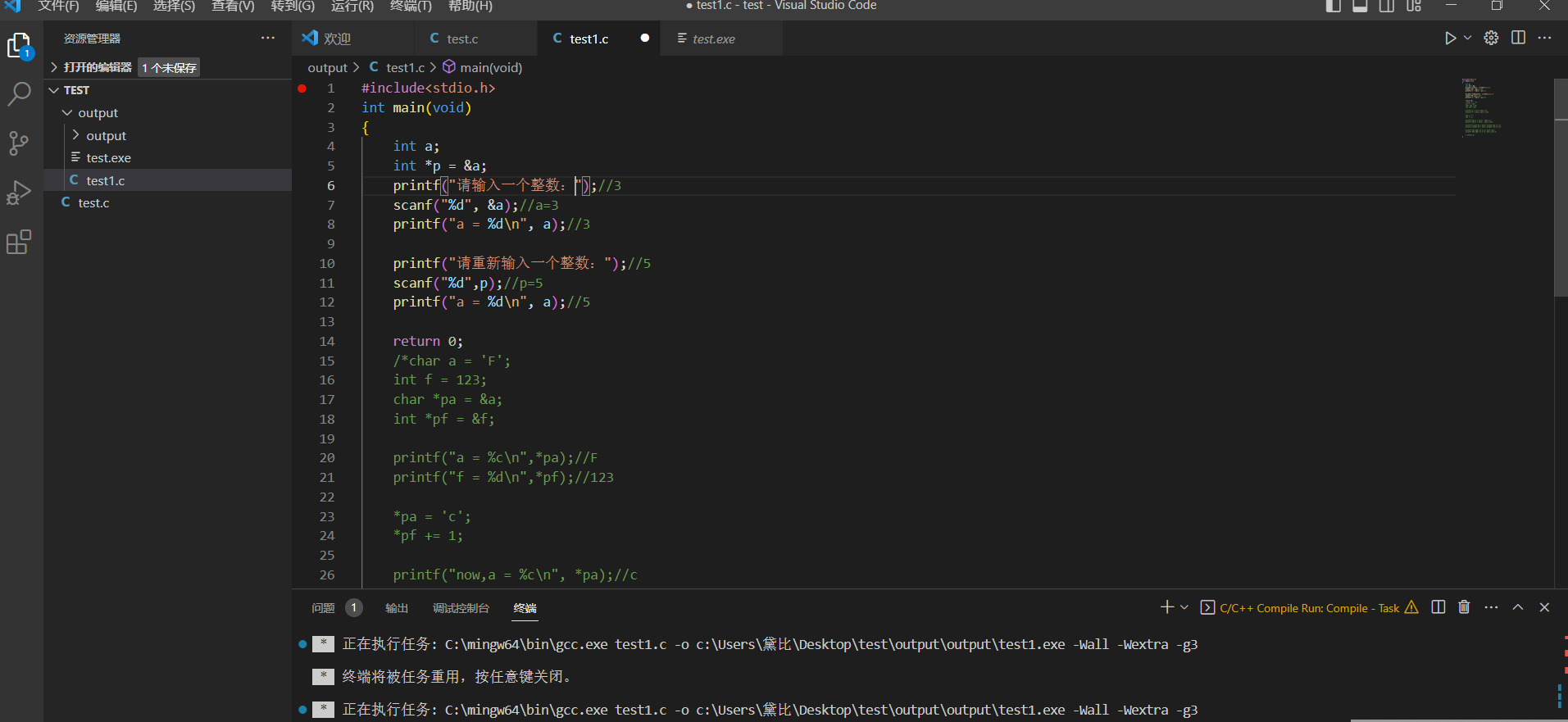Open run options dropdown beside play

click(x=1468, y=39)
